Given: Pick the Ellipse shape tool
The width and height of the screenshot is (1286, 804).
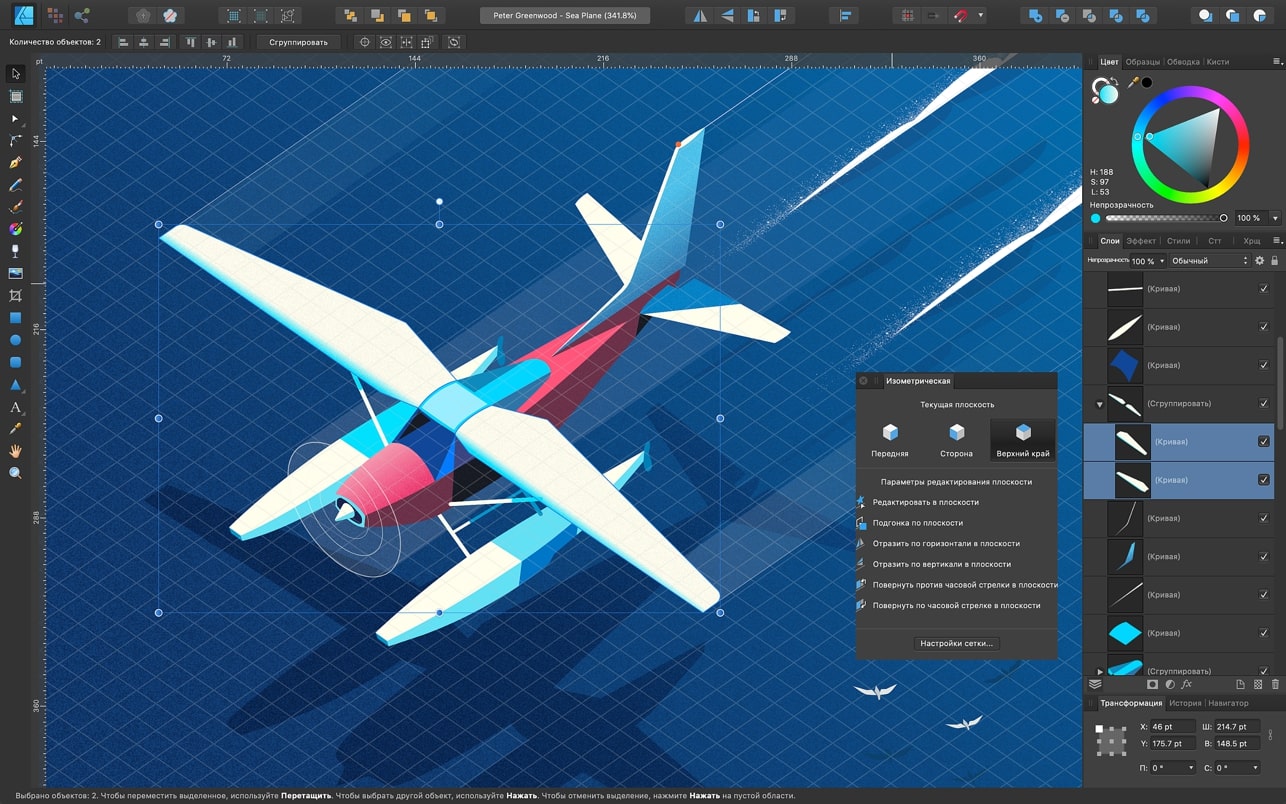Looking at the screenshot, I should point(15,340).
